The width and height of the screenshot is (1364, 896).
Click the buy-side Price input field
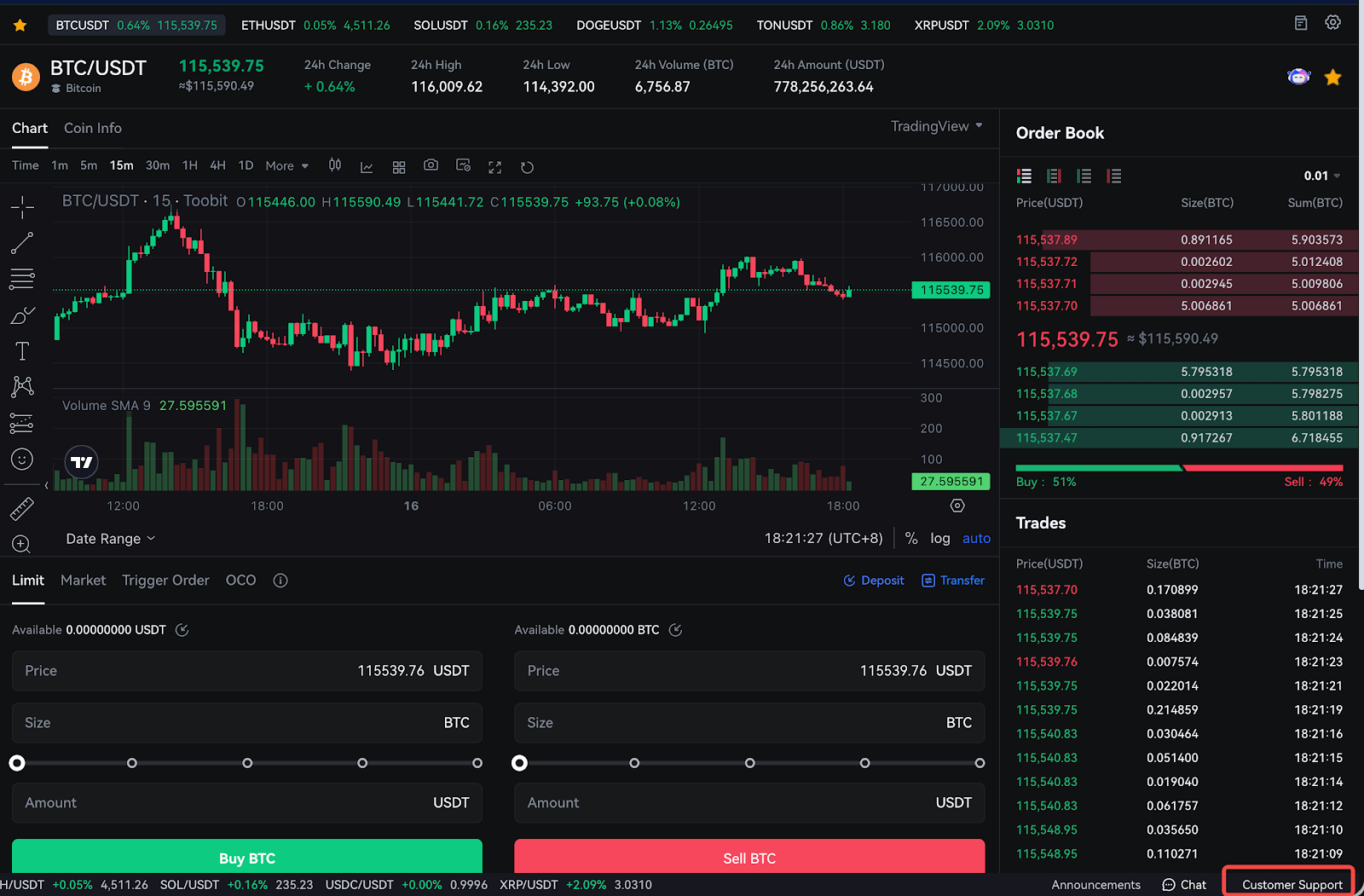click(x=247, y=671)
